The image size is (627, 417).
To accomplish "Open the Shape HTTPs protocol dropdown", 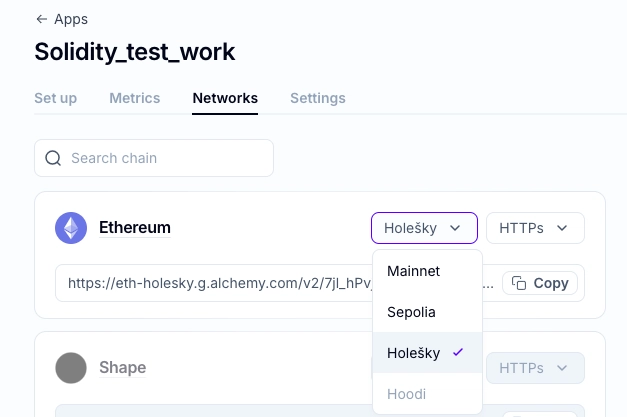I will 535,368.
